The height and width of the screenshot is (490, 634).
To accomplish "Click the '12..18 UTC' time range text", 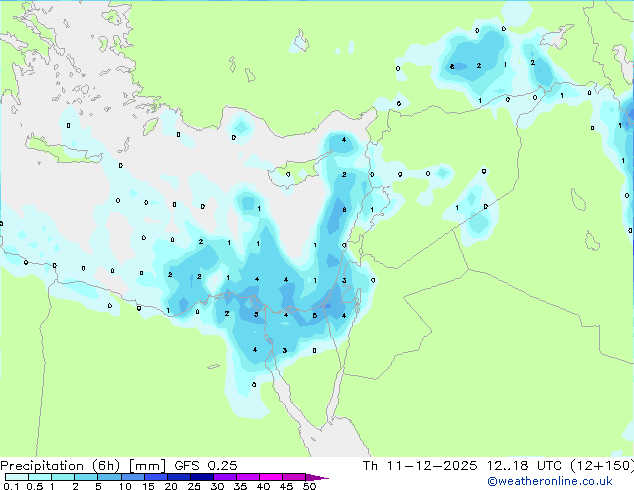I will coord(524,466).
